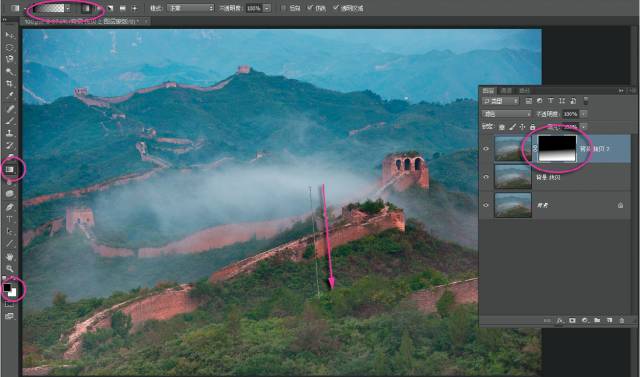Hide the top masked layer via eye icon
The height and width of the screenshot is (377, 640).
click(x=486, y=149)
